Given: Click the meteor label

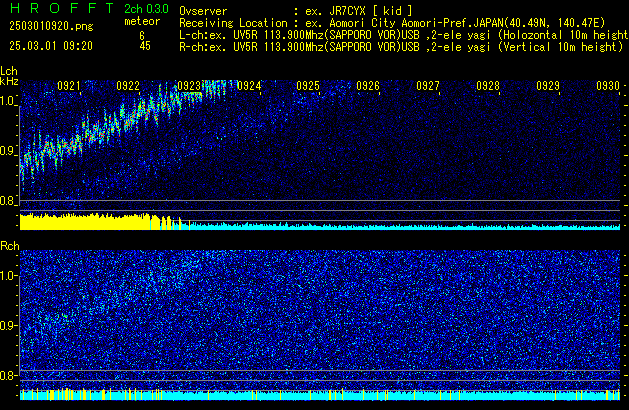Looking at the screenshot, I should point(142,21).
